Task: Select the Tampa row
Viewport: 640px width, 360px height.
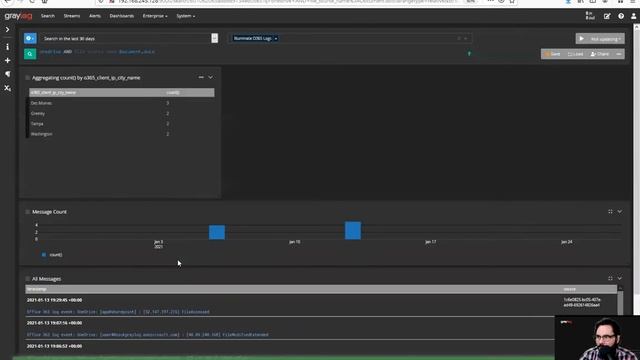Action: coord(121,124)
